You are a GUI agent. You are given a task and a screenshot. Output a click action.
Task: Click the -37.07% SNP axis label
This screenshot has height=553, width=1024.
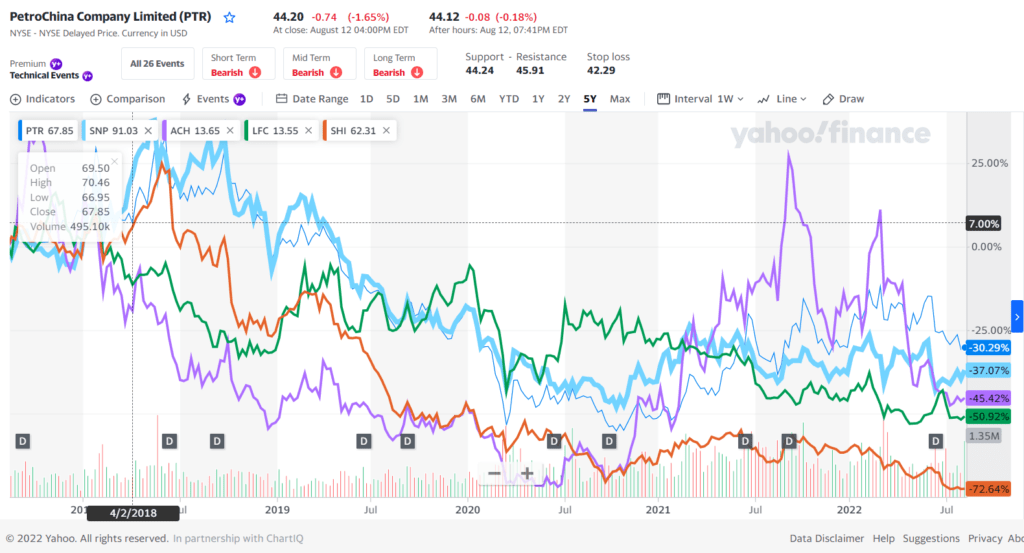988,370
